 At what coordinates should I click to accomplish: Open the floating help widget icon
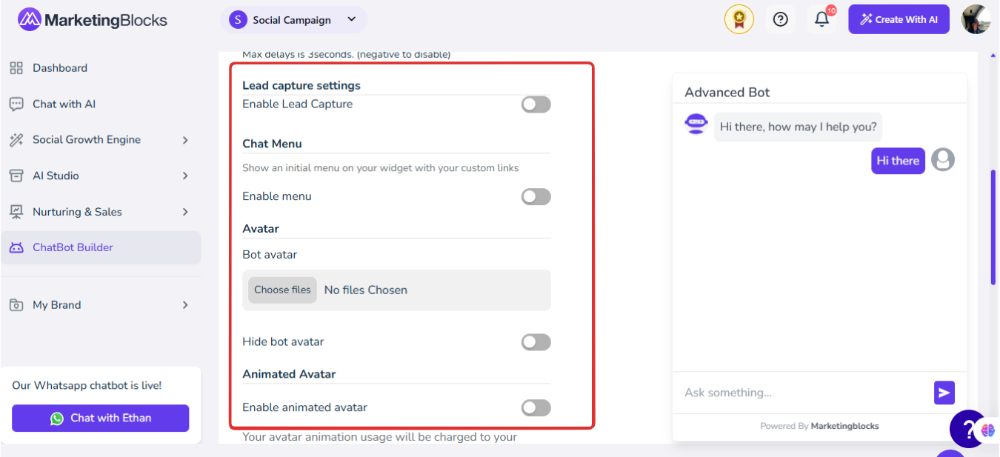coord(969,429)
